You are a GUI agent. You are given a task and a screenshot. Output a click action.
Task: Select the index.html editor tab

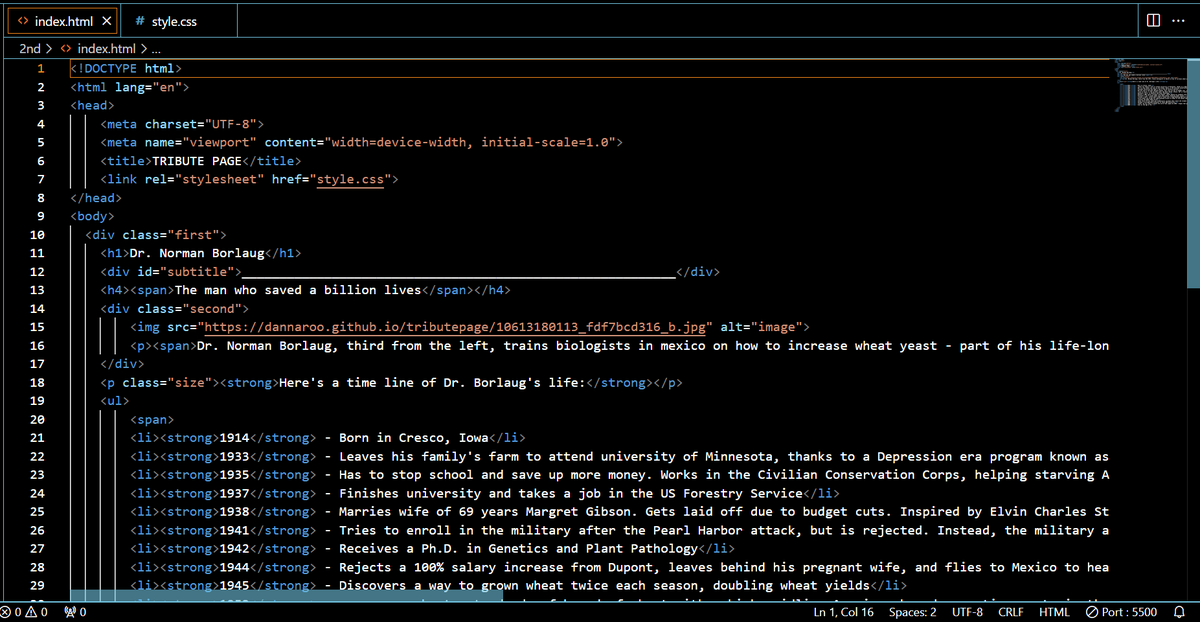coord(60,21)
